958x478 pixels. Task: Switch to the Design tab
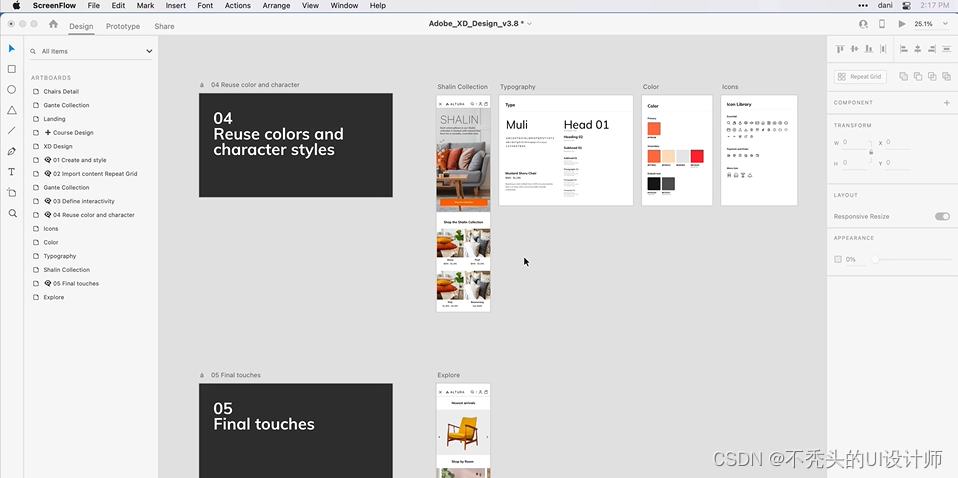[81, 26]
